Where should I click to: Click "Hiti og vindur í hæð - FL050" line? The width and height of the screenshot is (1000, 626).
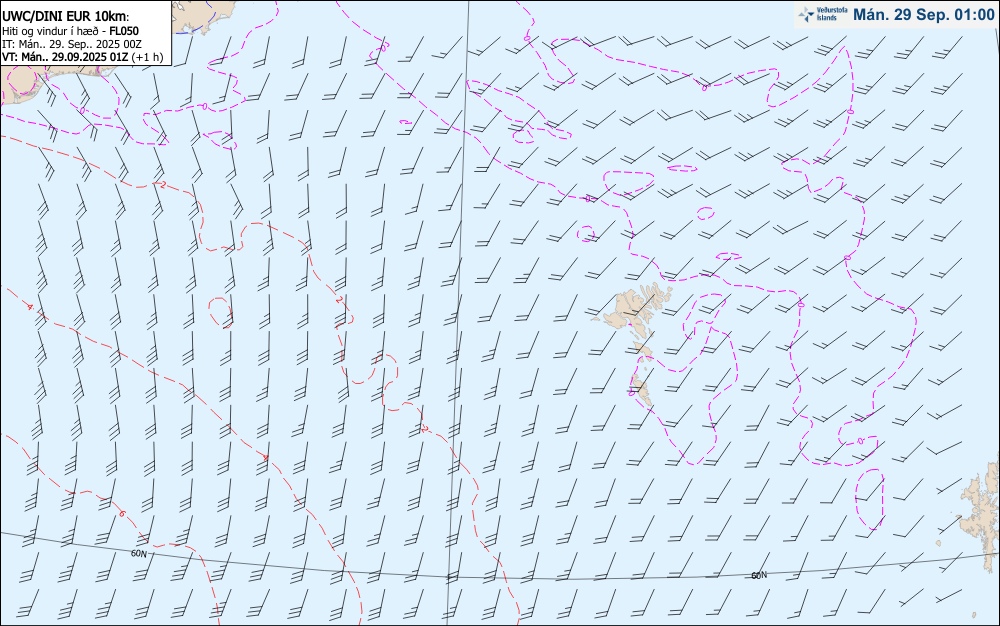click(70, 31)
